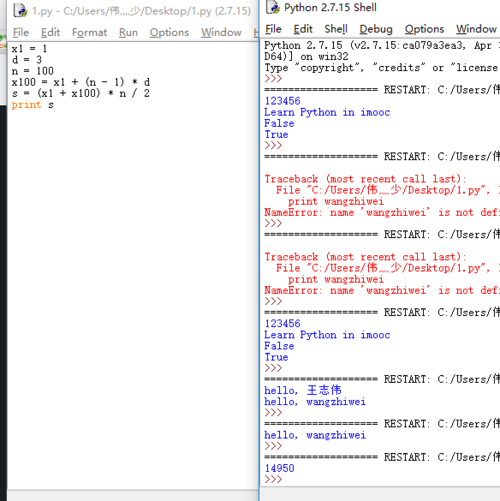500x501 pixels.
Task: Open the Debug menu in Python Shell
Action: (x=376, y=29)
